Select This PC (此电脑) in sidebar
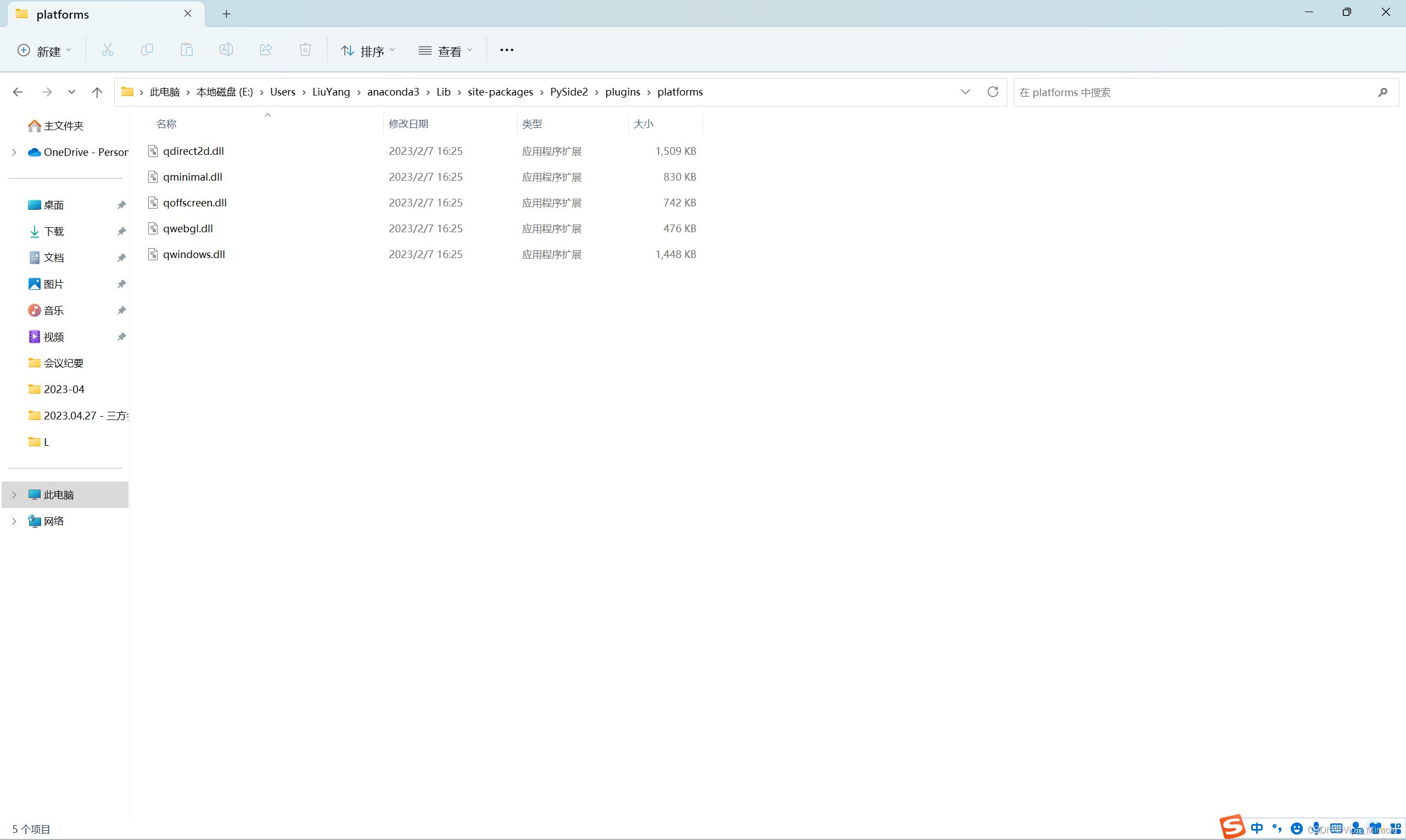Image resolution: width=1406 pixels, height=840 pixels. click(x=65, y=495)
